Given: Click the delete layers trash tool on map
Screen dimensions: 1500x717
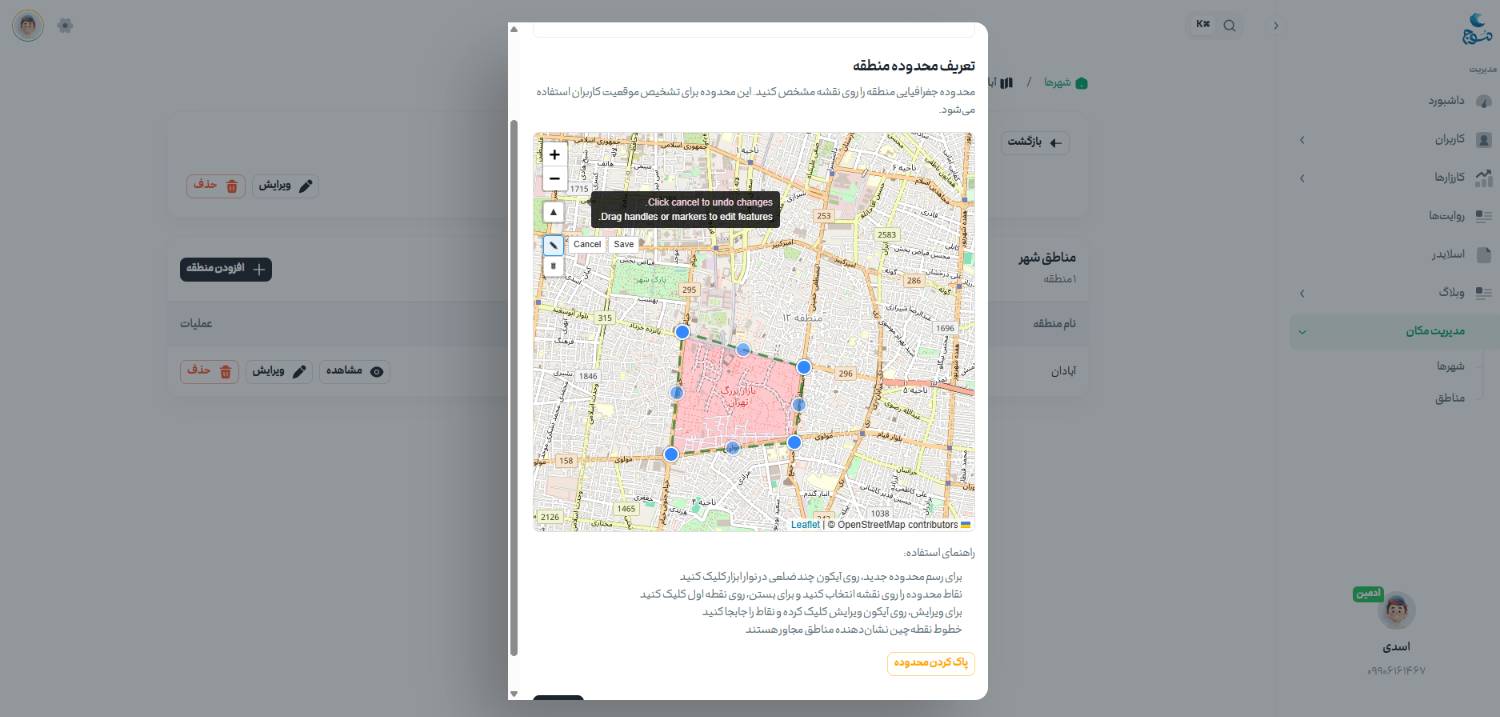Looking at the screenshot, I should 553,266.
